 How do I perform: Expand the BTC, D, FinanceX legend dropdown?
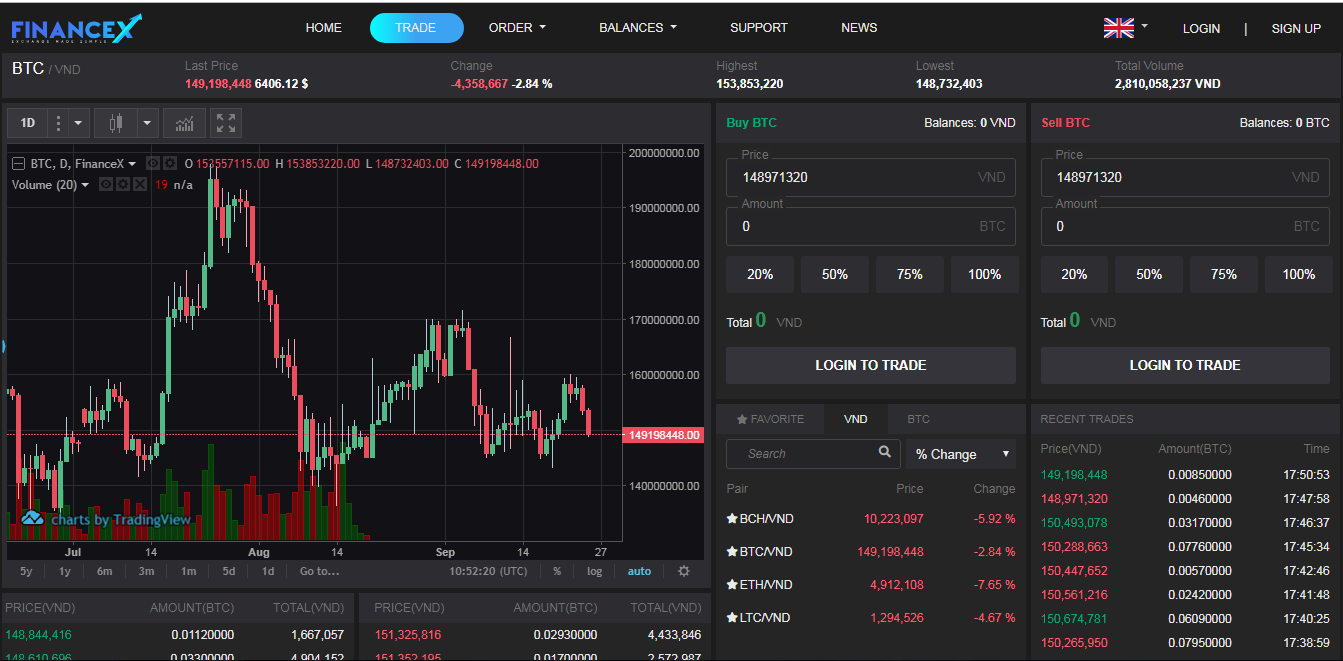(x=132, y=164)
